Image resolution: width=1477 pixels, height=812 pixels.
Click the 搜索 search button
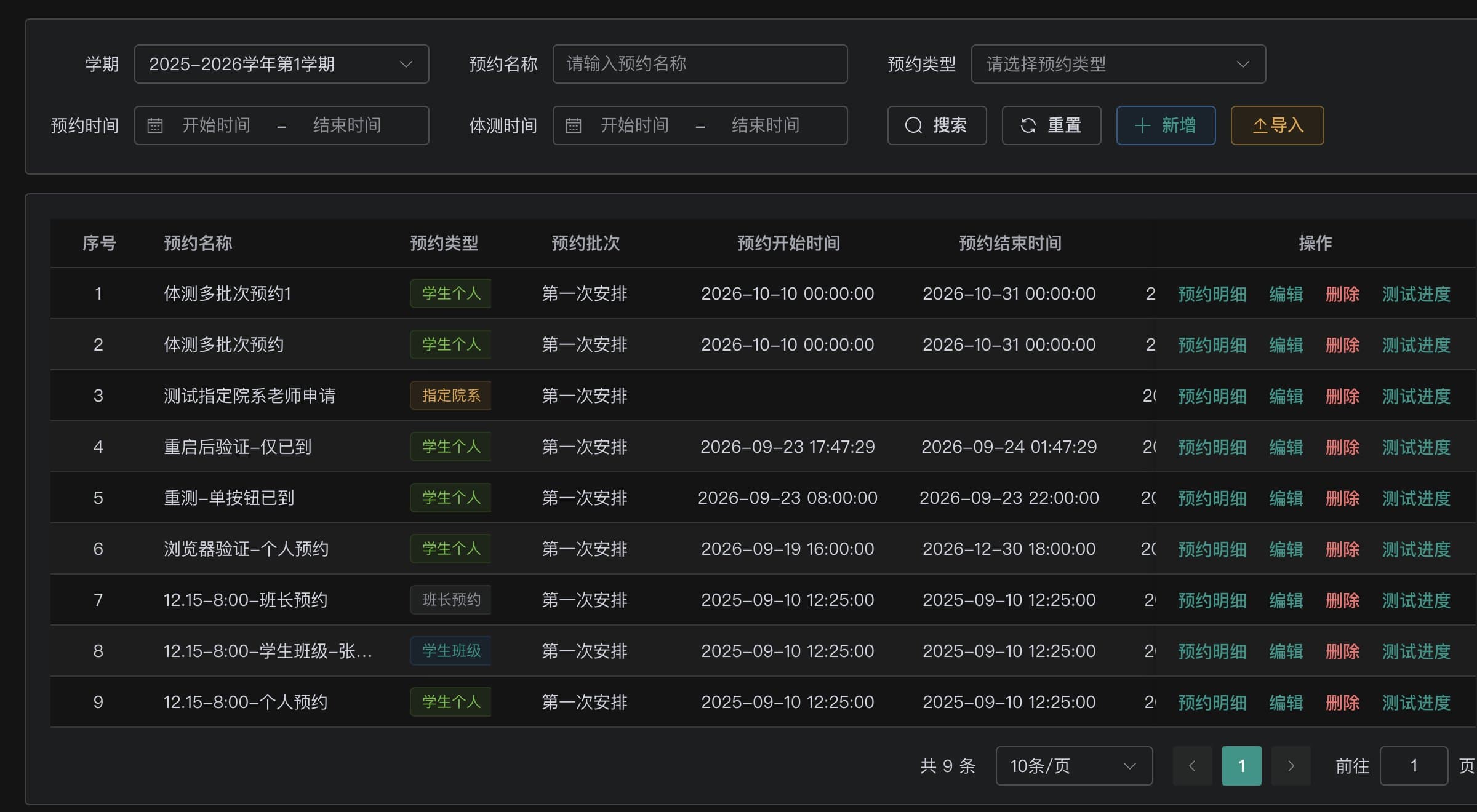coord(937,125)
